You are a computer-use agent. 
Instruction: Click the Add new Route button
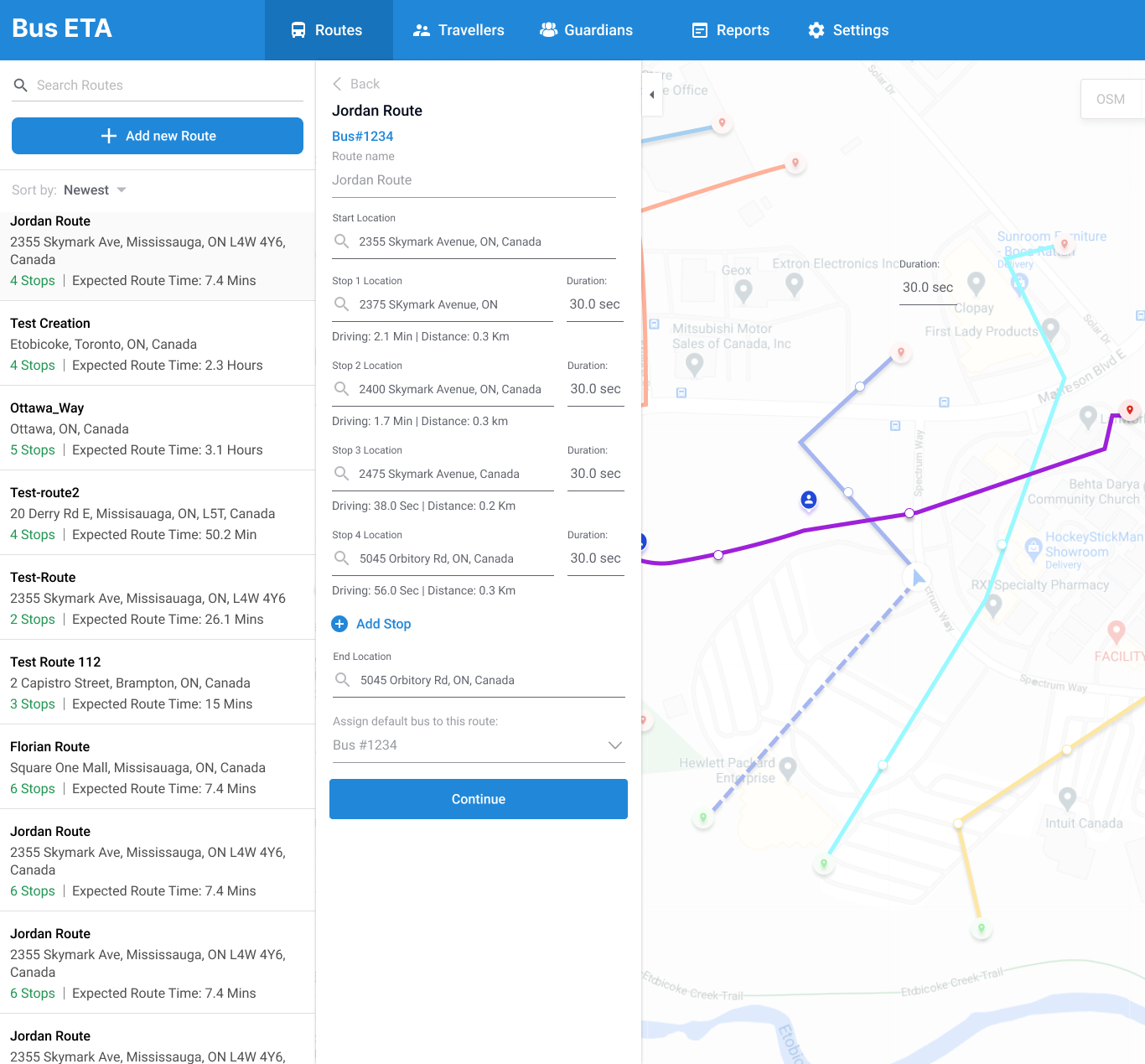pyautogui.click(x=158, y=136)
